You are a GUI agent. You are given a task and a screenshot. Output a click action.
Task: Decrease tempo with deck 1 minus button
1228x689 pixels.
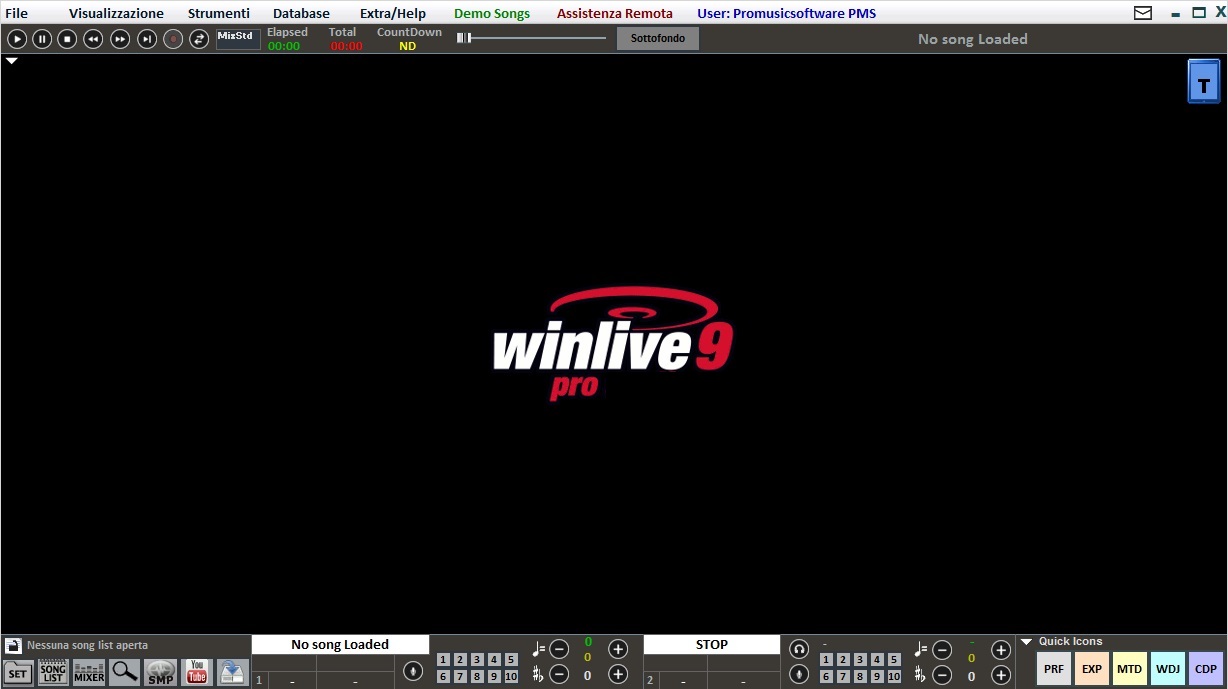559,649
